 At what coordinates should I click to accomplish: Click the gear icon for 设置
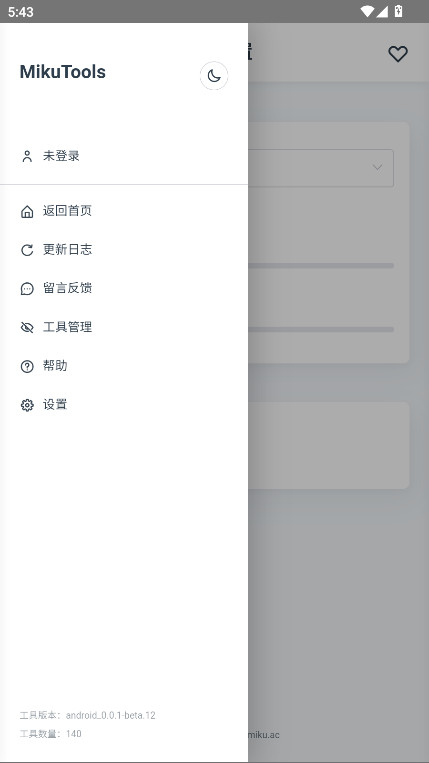[x=27, y=405]
